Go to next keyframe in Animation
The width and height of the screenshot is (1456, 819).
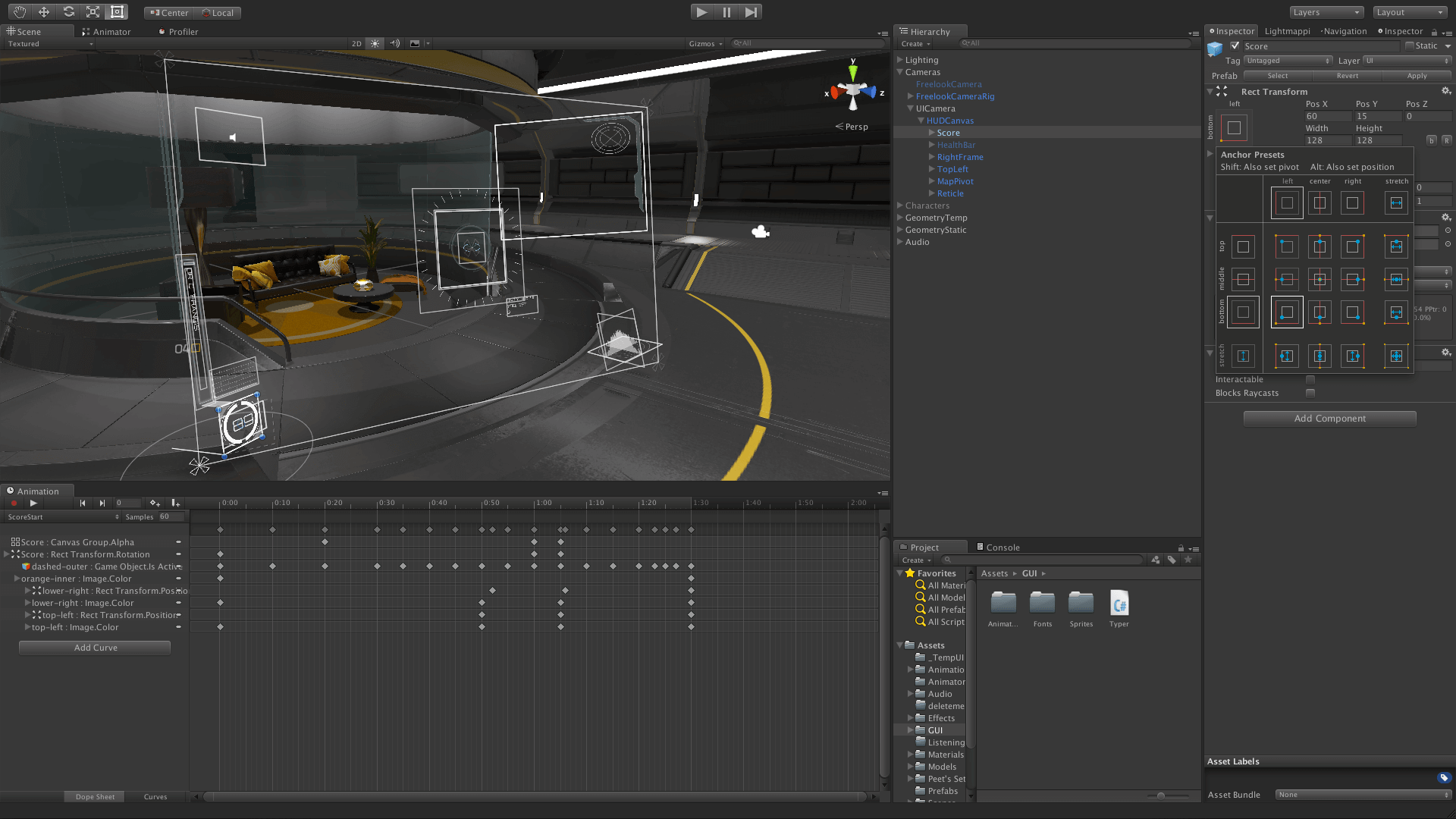102,503
